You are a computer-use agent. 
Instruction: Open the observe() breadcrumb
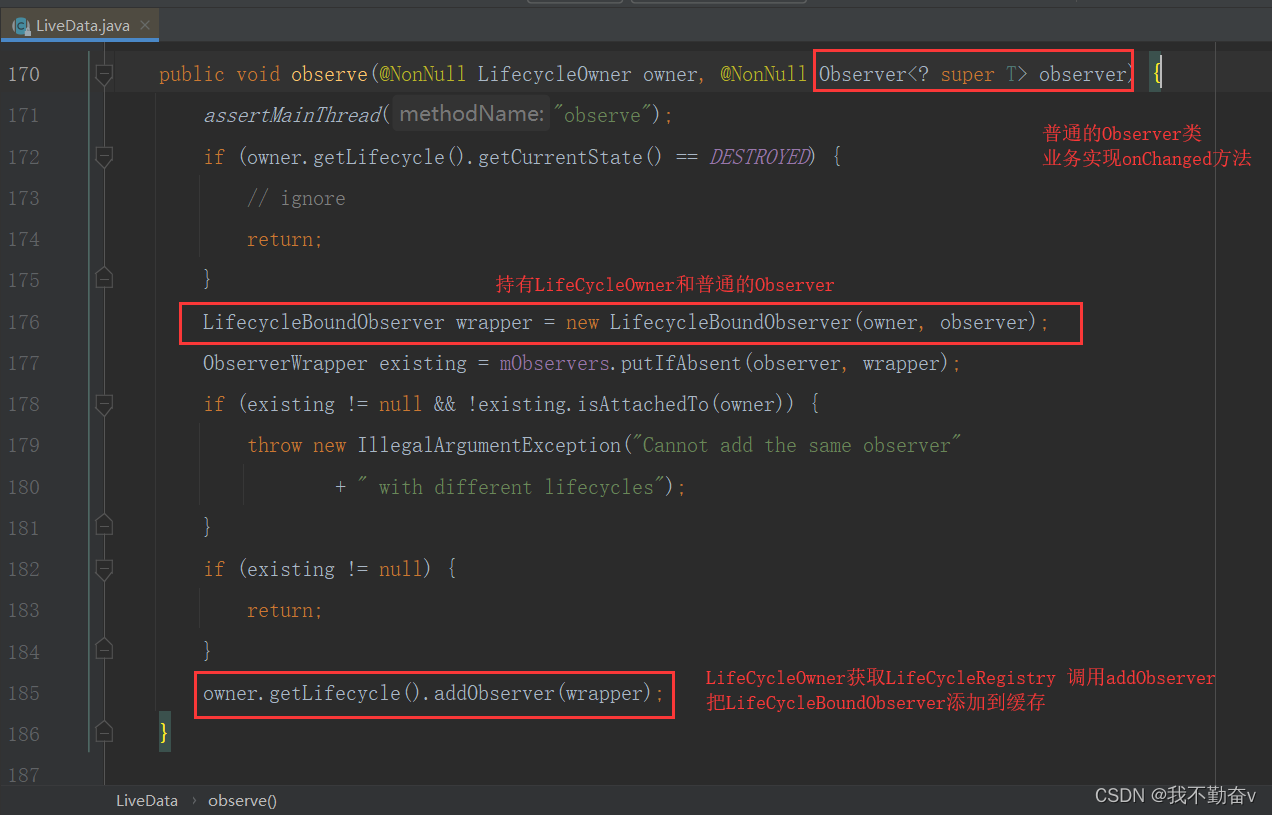(242, 800)
